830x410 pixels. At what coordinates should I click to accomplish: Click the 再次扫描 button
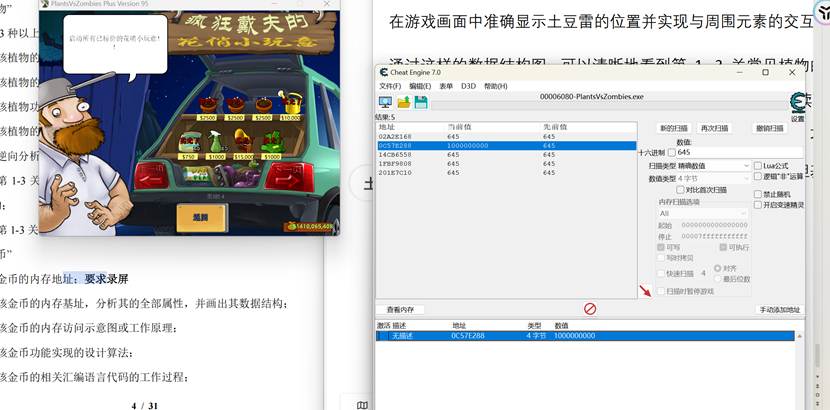(x=715, y=129)
